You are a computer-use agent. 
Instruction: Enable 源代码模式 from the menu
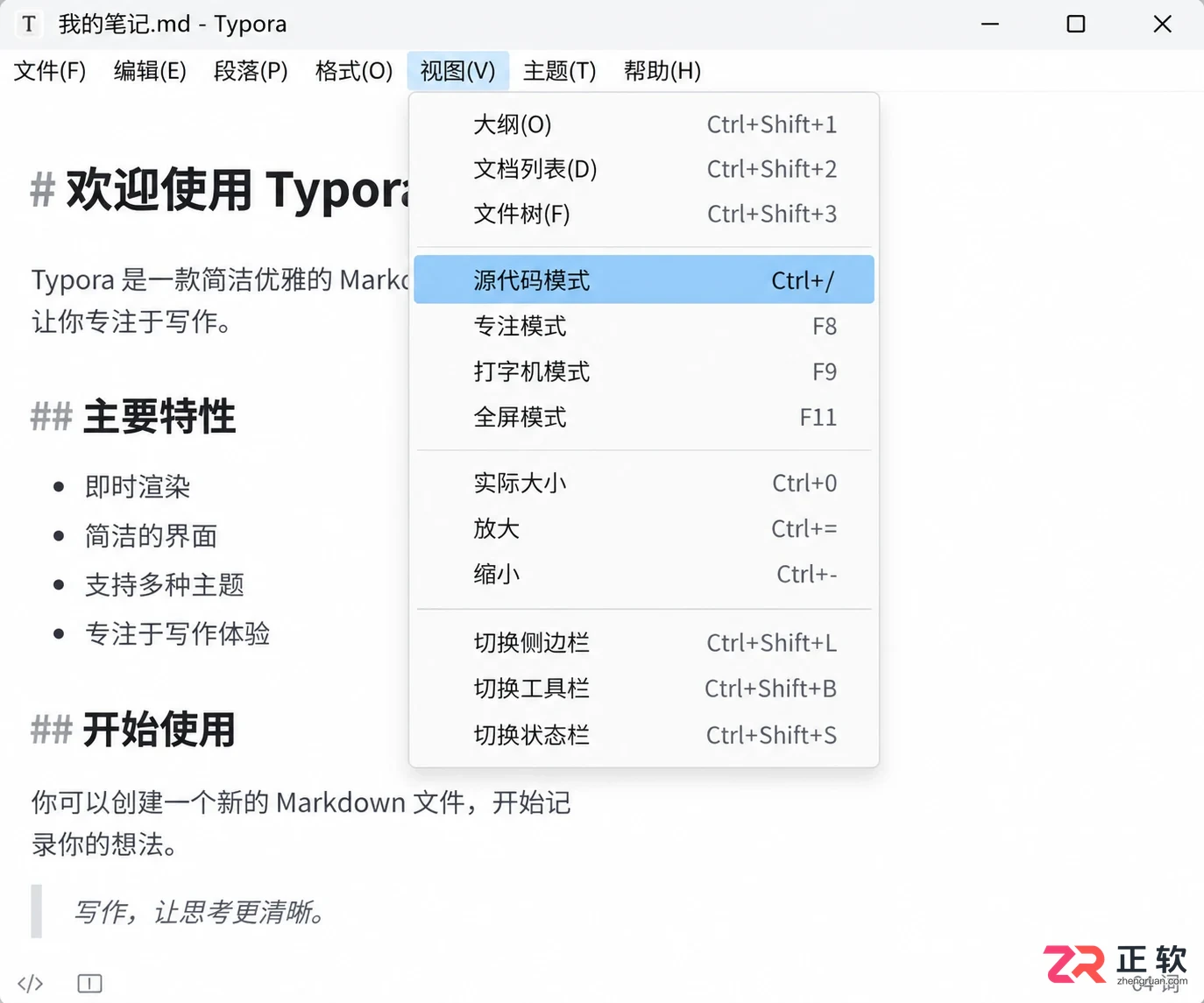[x=644, y=279]
